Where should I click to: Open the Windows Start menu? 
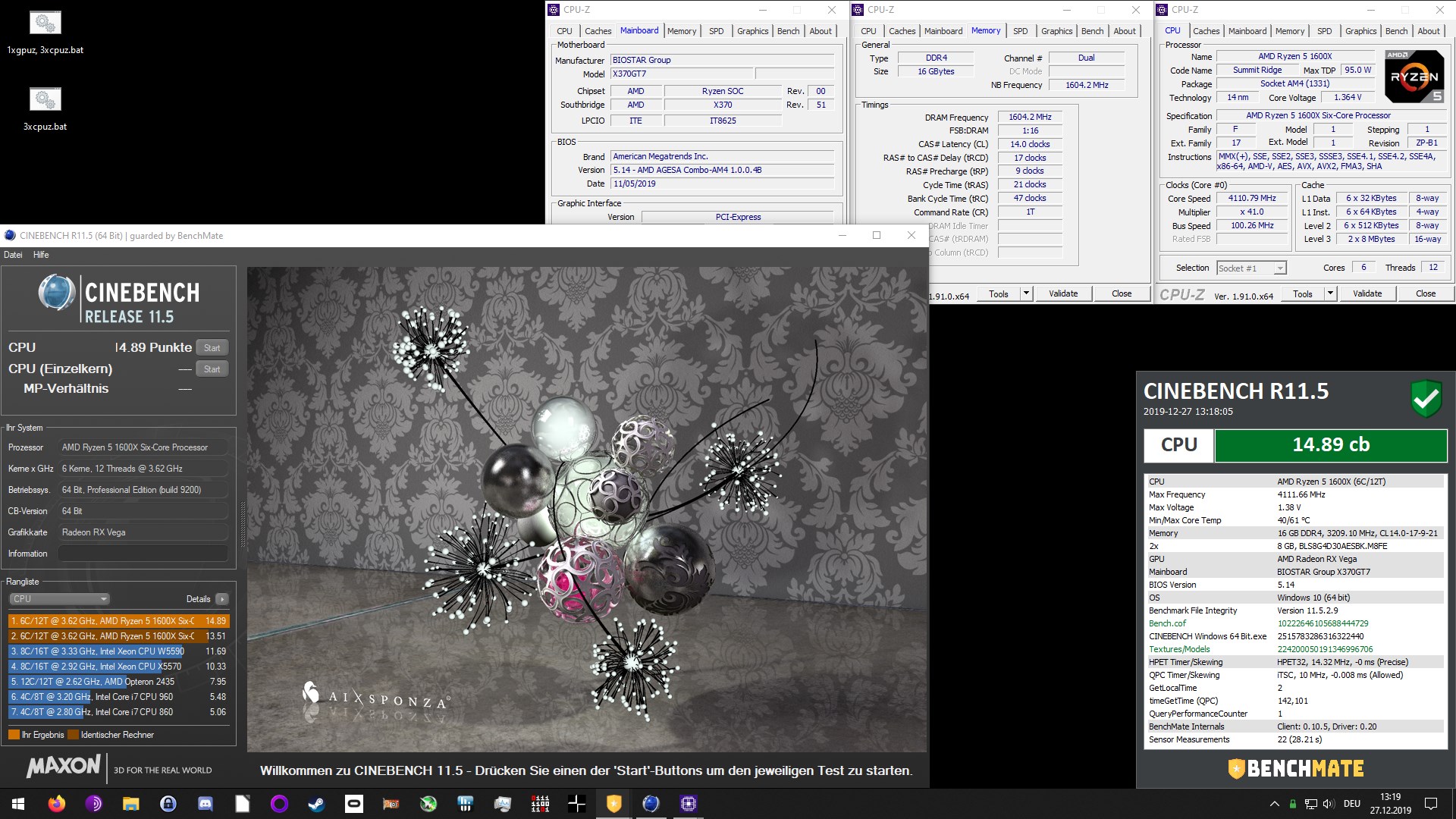point(18,804)
